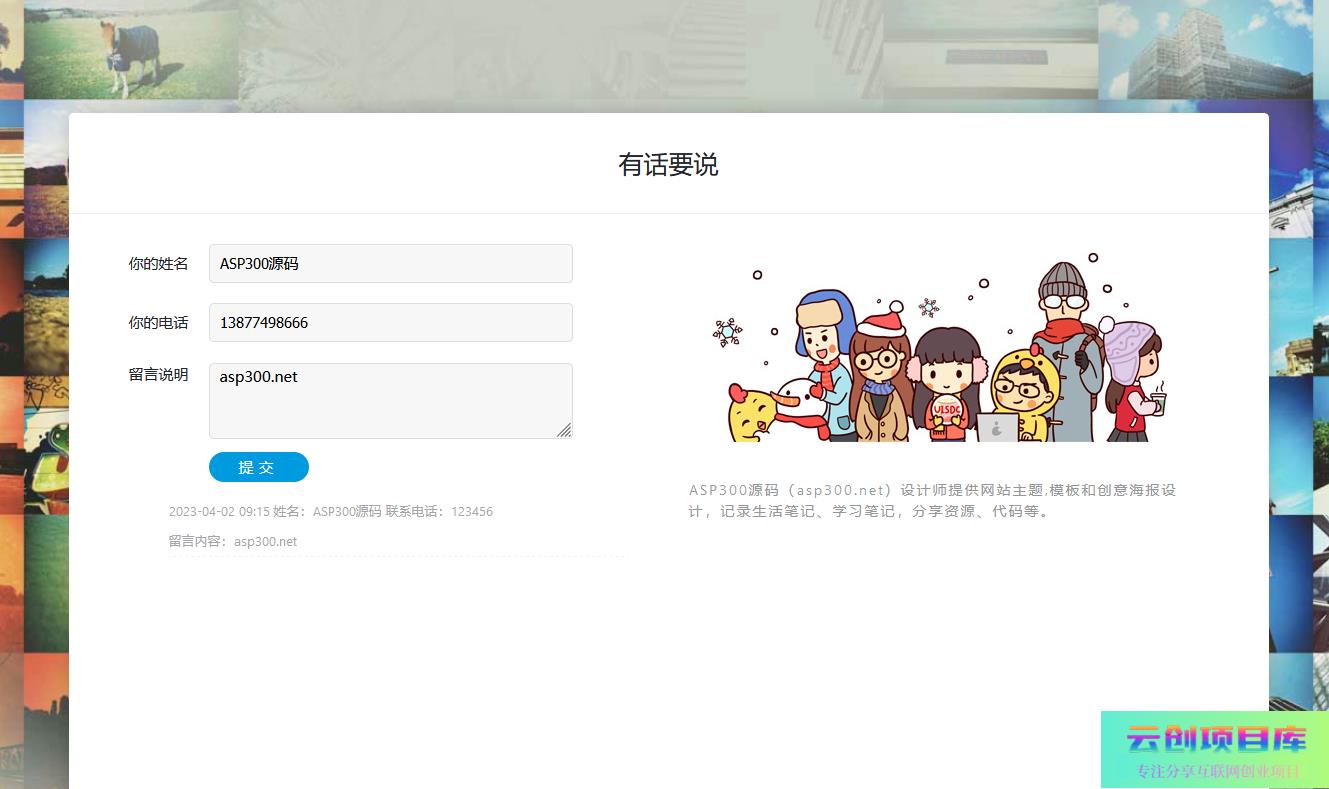1329x789 pixels.
Task: Select the girl with the red Santa hat
Action: [880, 370]
